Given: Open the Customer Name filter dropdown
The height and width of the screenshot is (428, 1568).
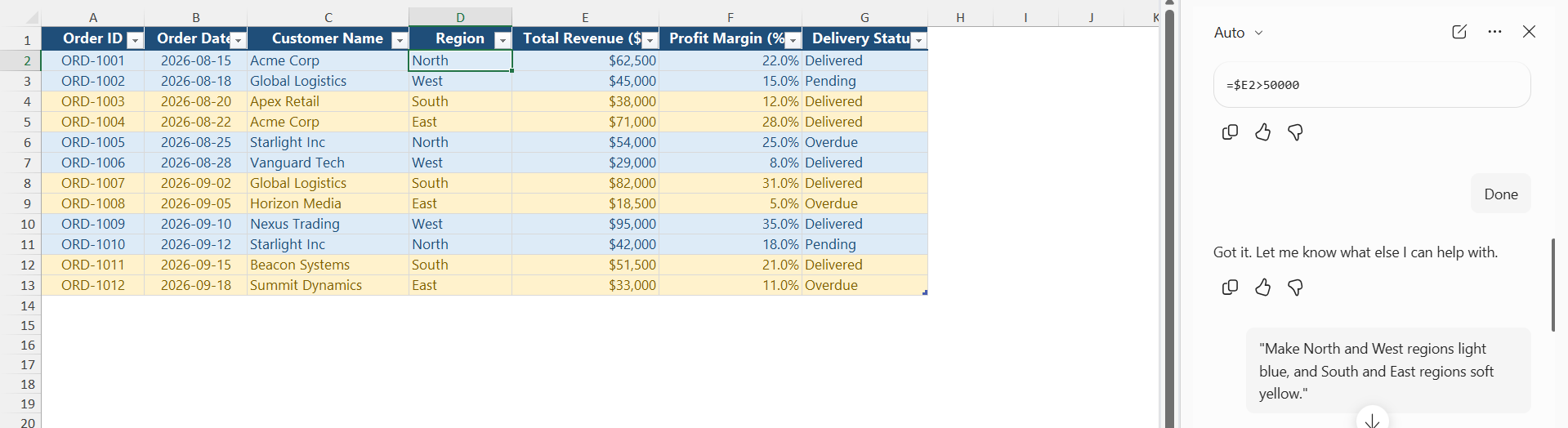Looking at the screenshot, I should [400, 40].
